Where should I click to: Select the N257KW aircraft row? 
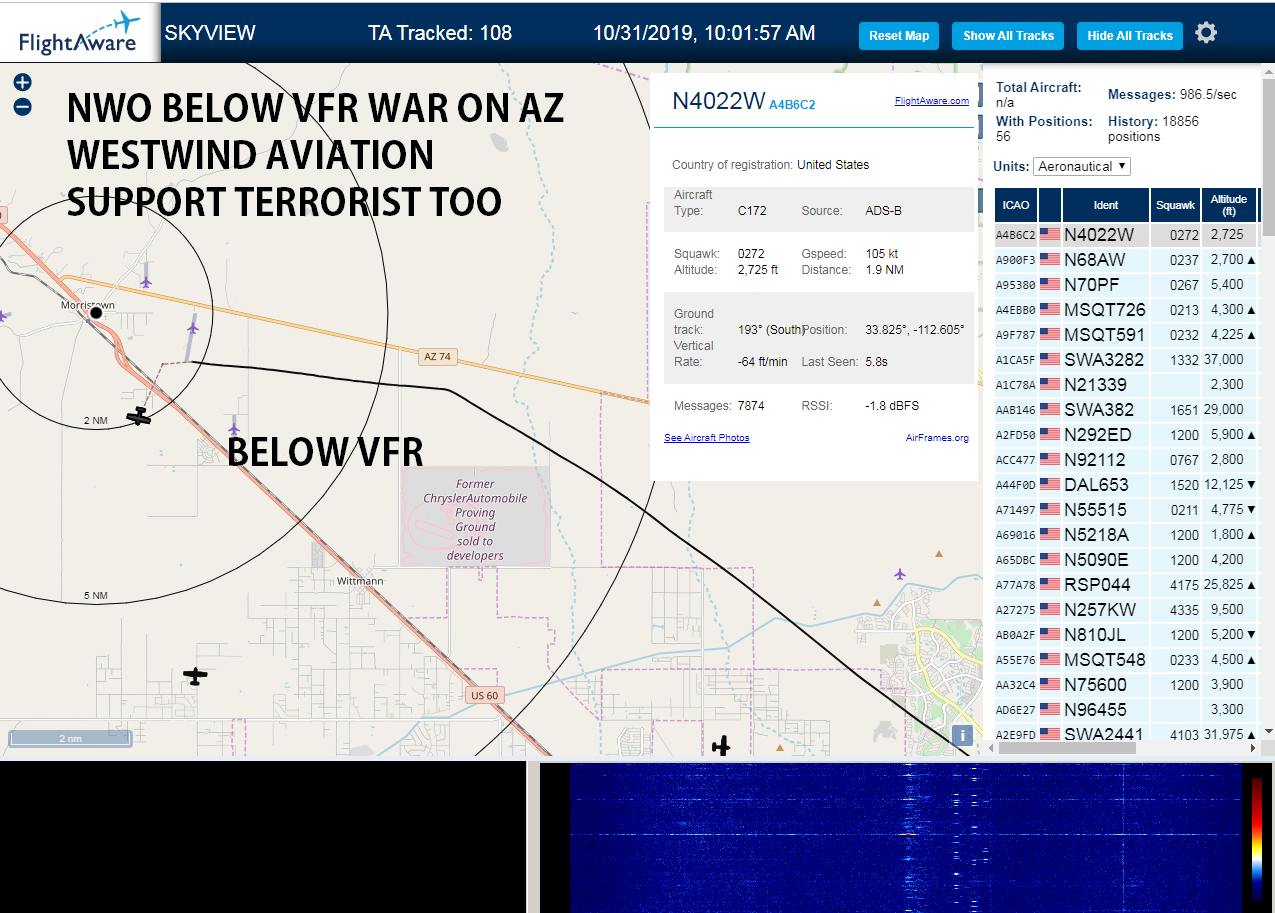(1127, 610)
